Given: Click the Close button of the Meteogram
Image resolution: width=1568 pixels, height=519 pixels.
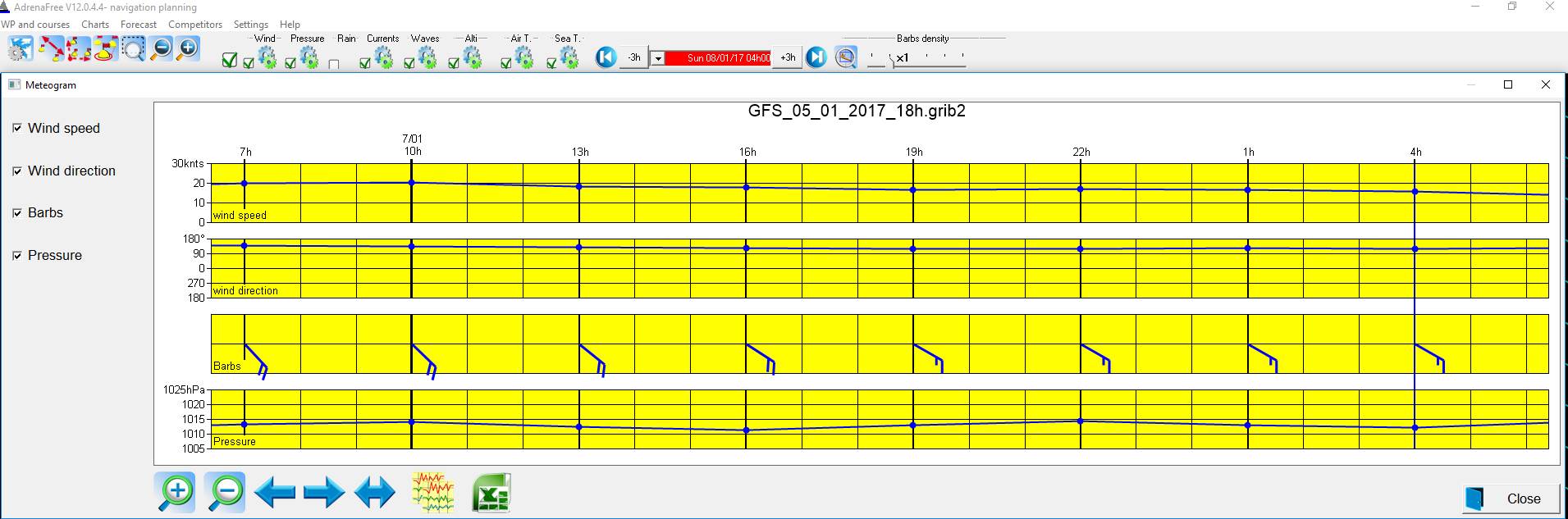Looking at the screenshot, I should 1511,499.
